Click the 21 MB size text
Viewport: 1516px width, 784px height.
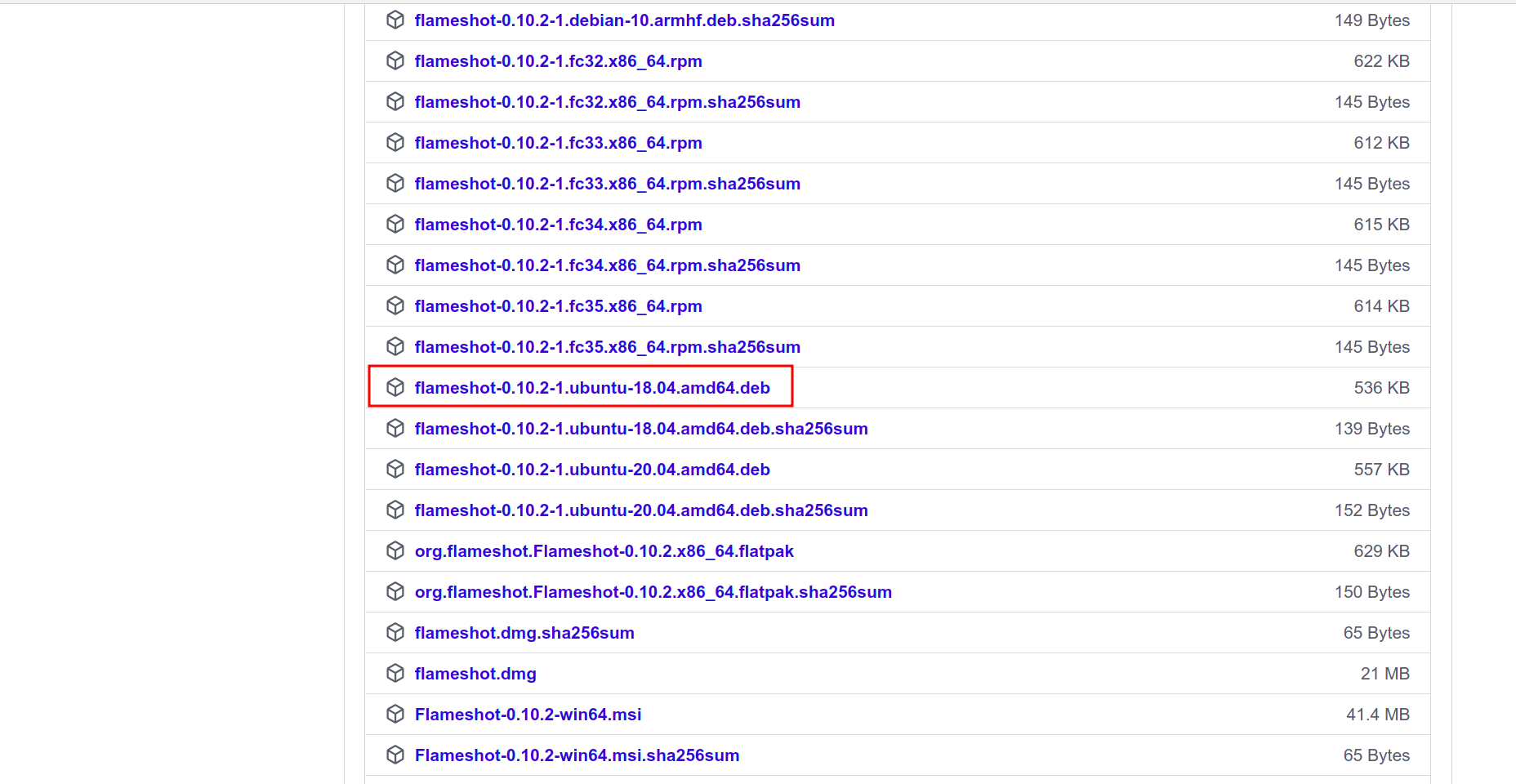[x=1384, y=674]
